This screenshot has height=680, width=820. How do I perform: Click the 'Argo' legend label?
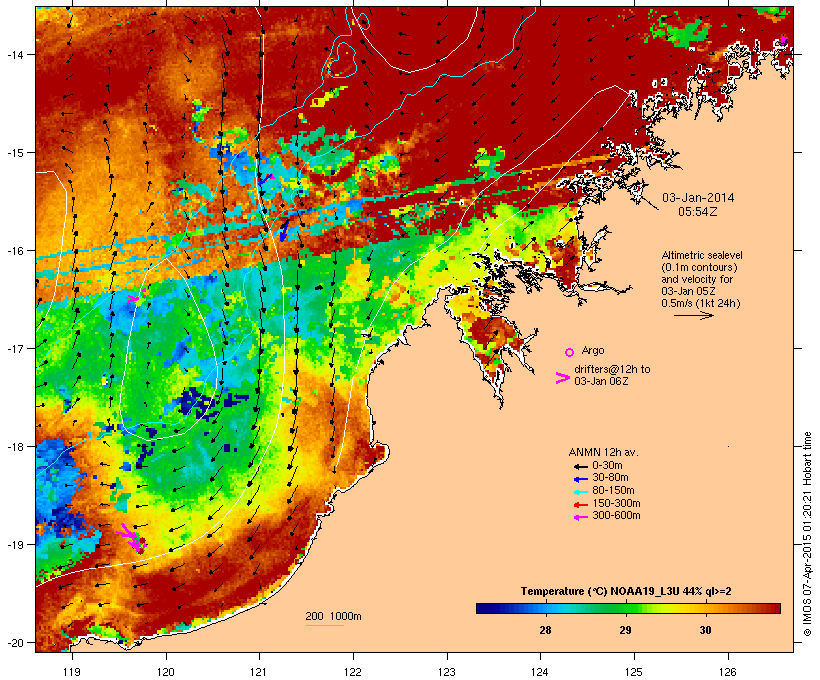pyautogui.click(x=593, y=350)
